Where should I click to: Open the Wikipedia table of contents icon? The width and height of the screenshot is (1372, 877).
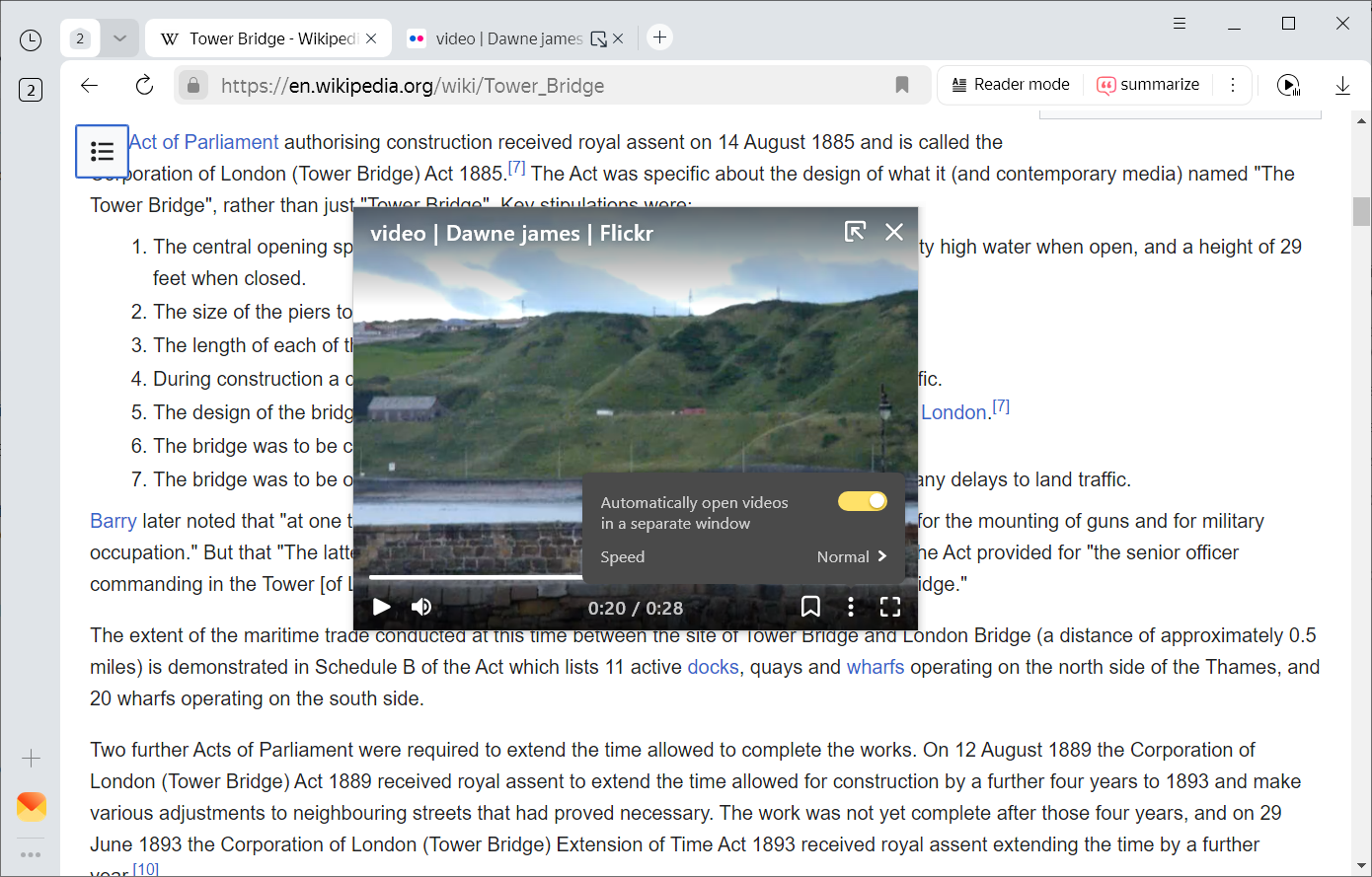(x=103, y=151)
